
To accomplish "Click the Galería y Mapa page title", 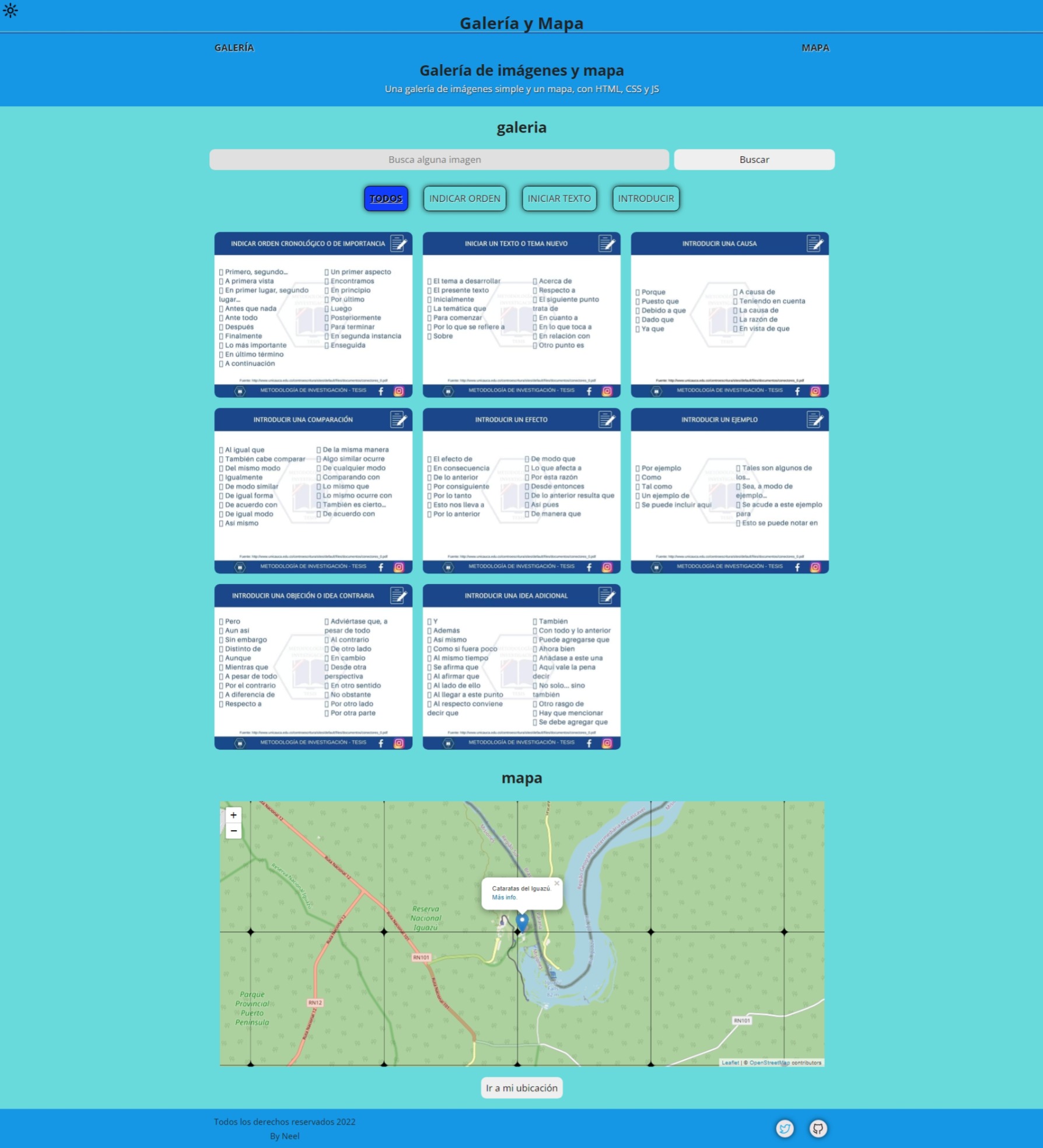I will 521,23.
